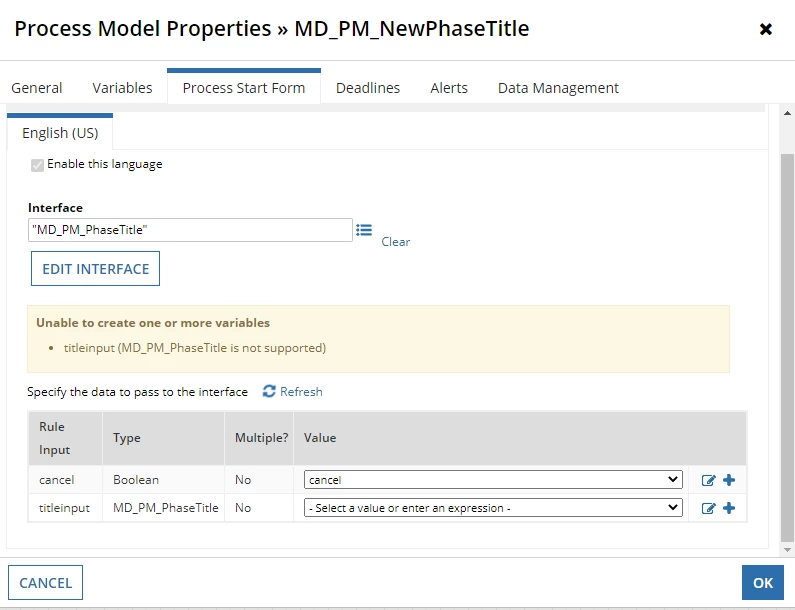Image resolution: width=795 pixels, height=610 pixels.
Task: Confirm with the OK button
Action: [x=763, y=583]
